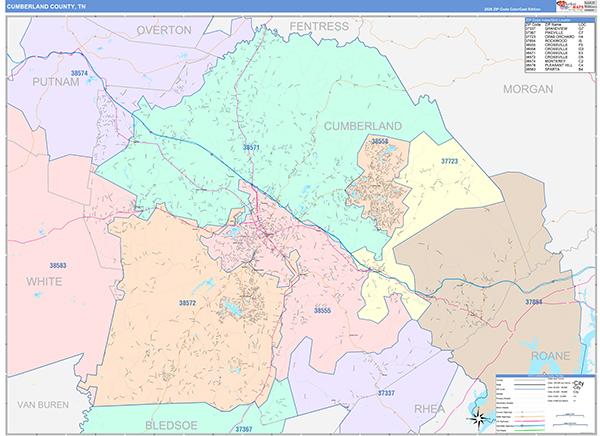Select index row 38572 CROSSVILLE
The height and width of the screenshot is (436, 600).
tap(554, 57)
